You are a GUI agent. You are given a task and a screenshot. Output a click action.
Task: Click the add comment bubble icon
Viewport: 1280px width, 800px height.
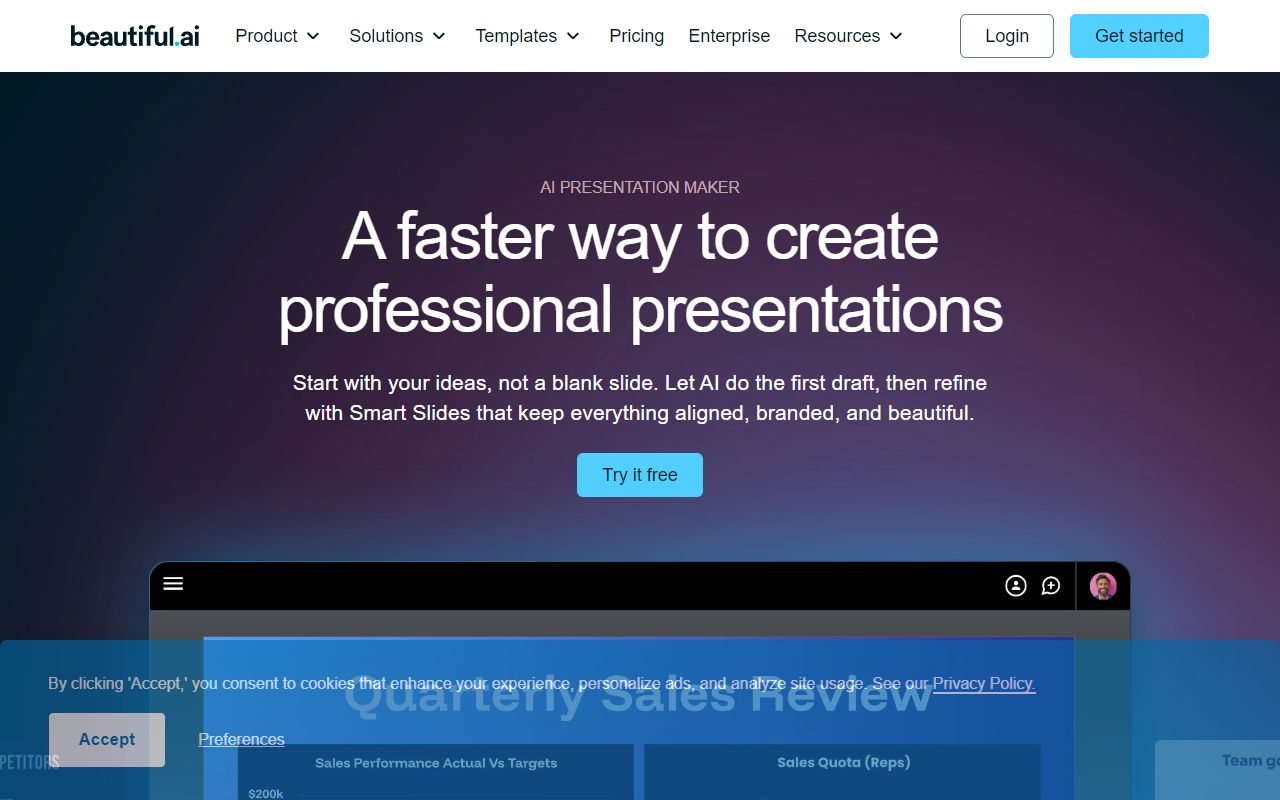[x=1051, y=586]
